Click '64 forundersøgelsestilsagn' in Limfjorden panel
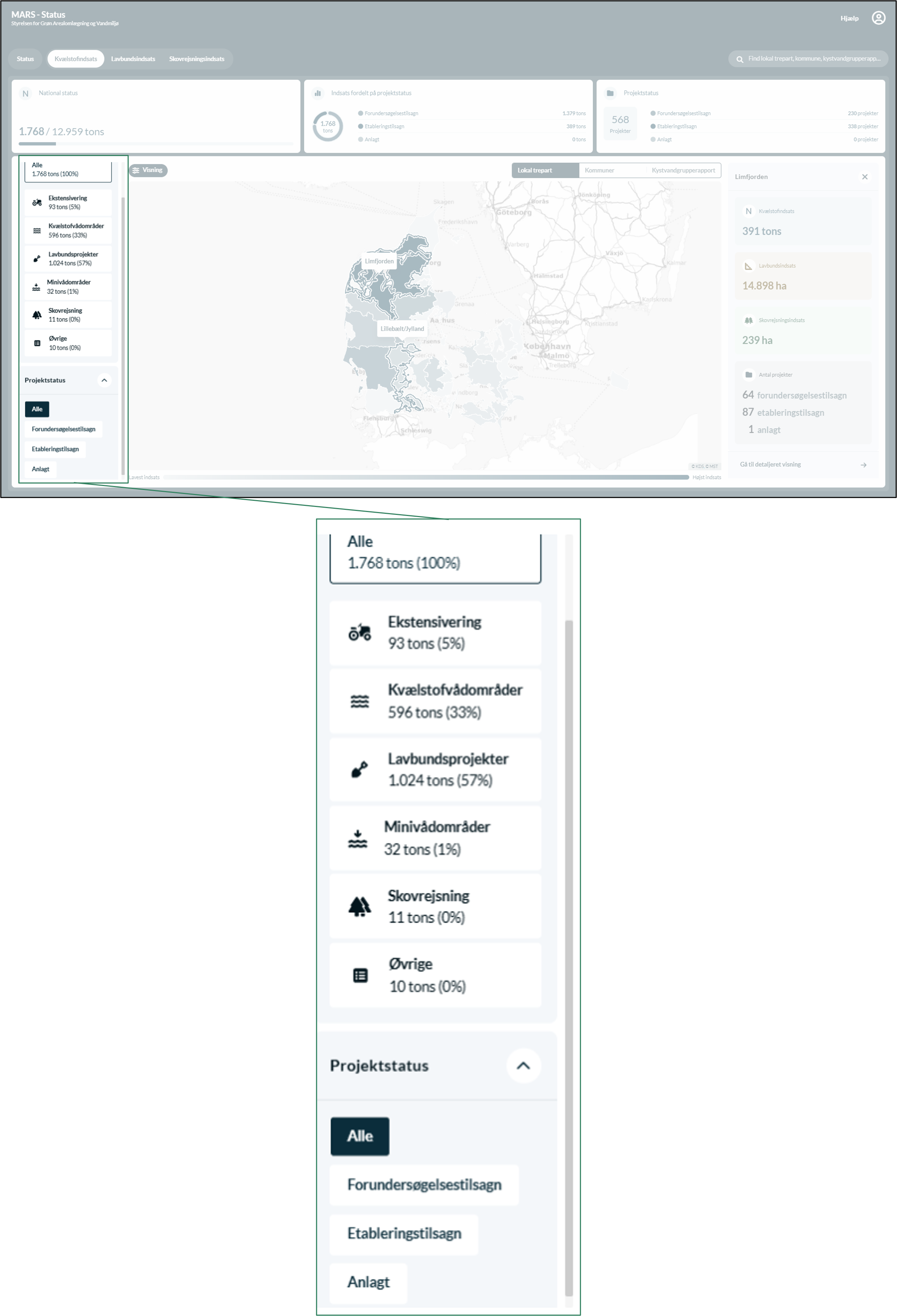Screen dimensions: 897x1316 pos(794,395)
